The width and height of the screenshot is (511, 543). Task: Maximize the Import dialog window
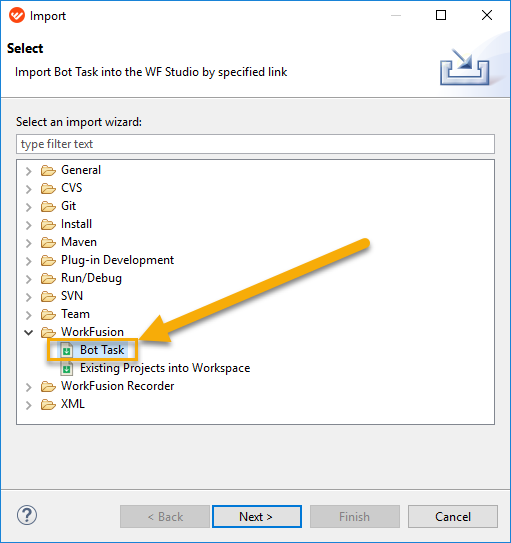(x=441, y=15)
